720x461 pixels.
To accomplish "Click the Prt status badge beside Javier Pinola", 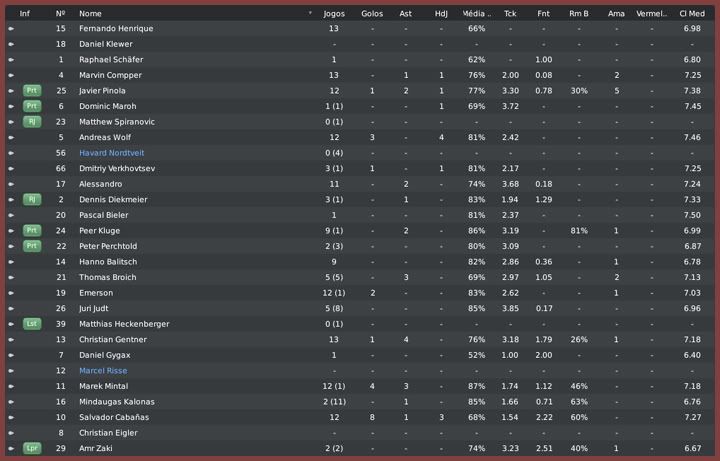I will (32, 91).
